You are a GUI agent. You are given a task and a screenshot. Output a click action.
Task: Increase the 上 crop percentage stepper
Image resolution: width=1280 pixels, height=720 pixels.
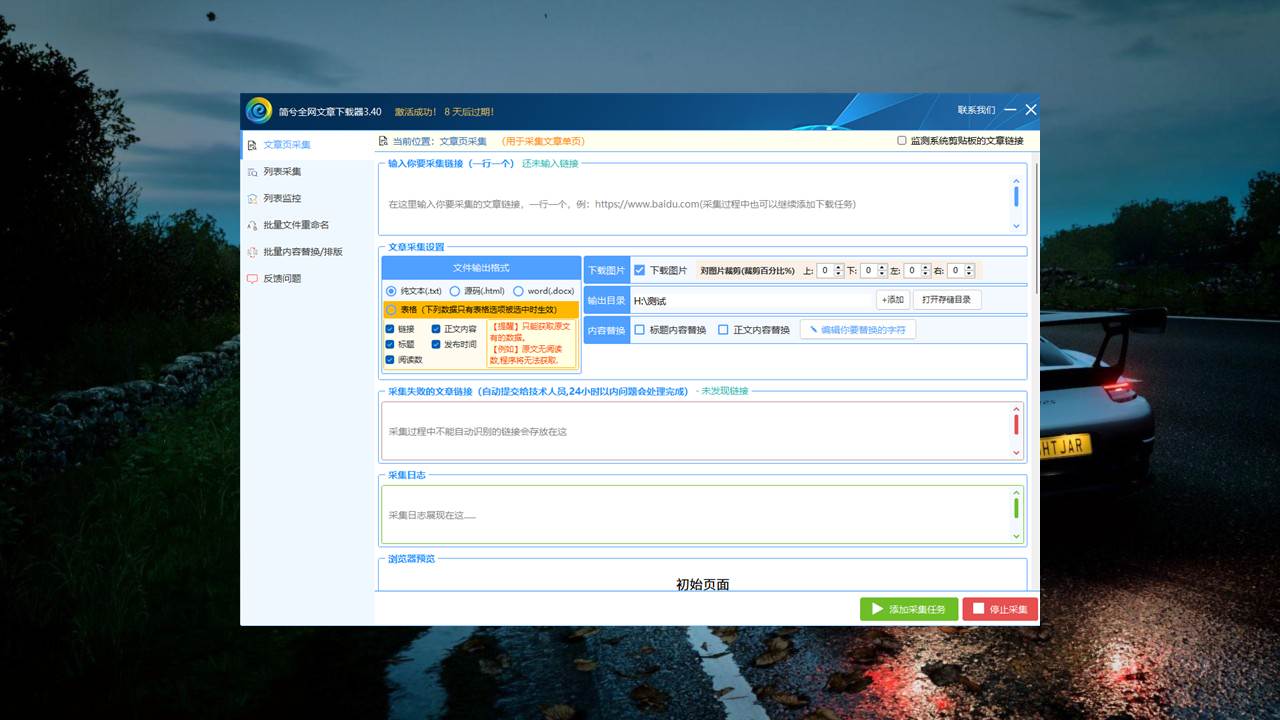[x=838, y=267]
